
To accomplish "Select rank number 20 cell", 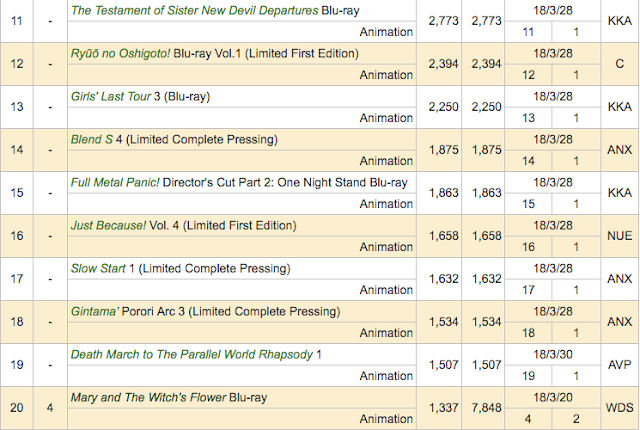I will pos(17,408).
